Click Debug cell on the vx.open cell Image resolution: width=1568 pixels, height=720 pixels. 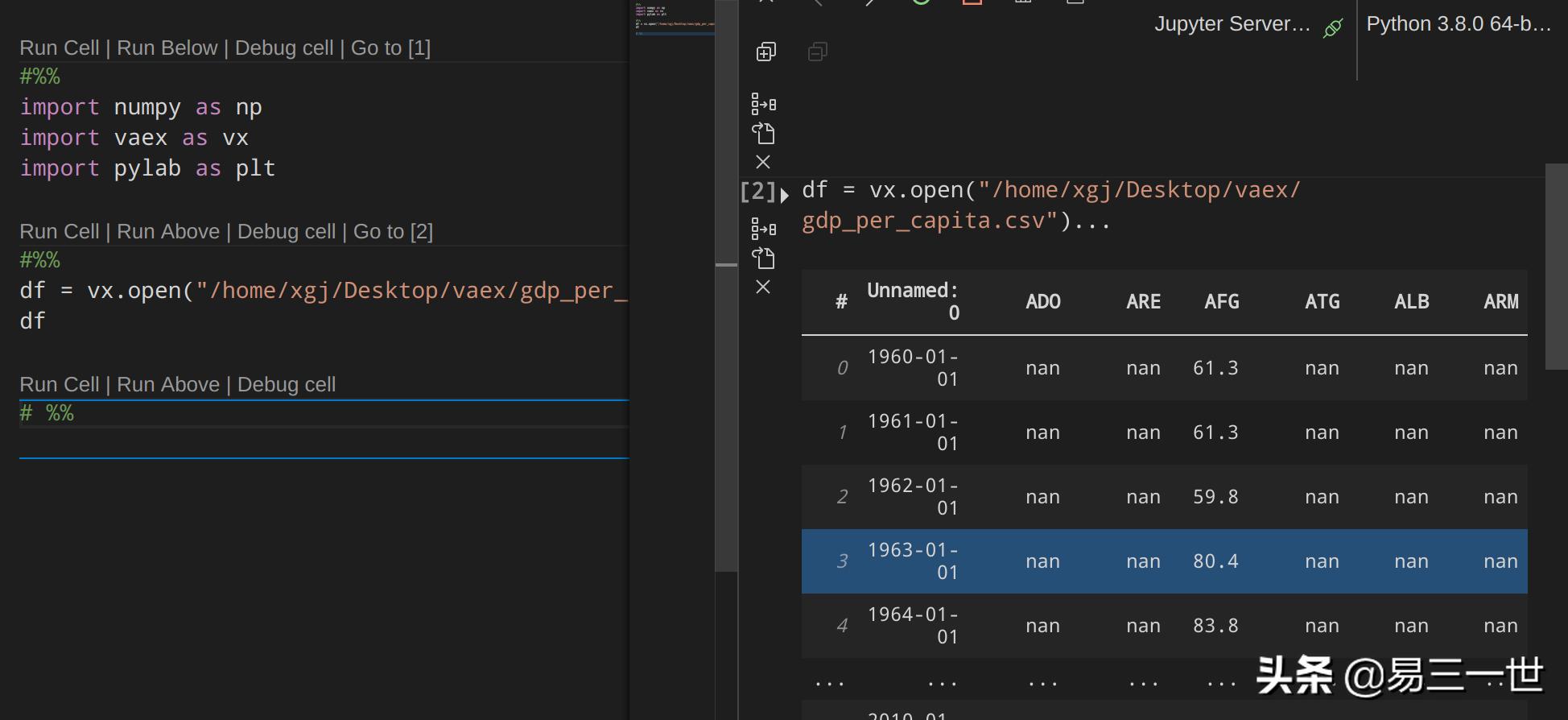click(287, 232)
